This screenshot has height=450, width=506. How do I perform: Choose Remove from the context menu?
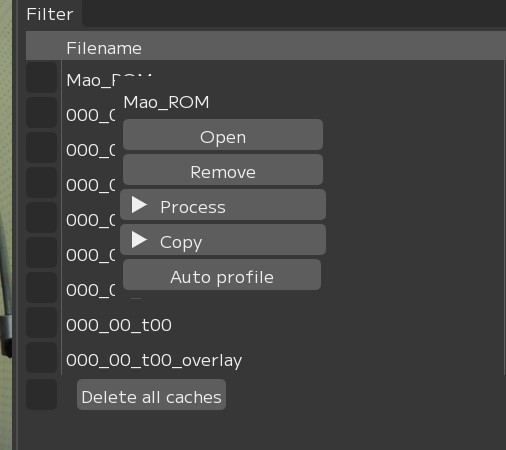(223, 170)
